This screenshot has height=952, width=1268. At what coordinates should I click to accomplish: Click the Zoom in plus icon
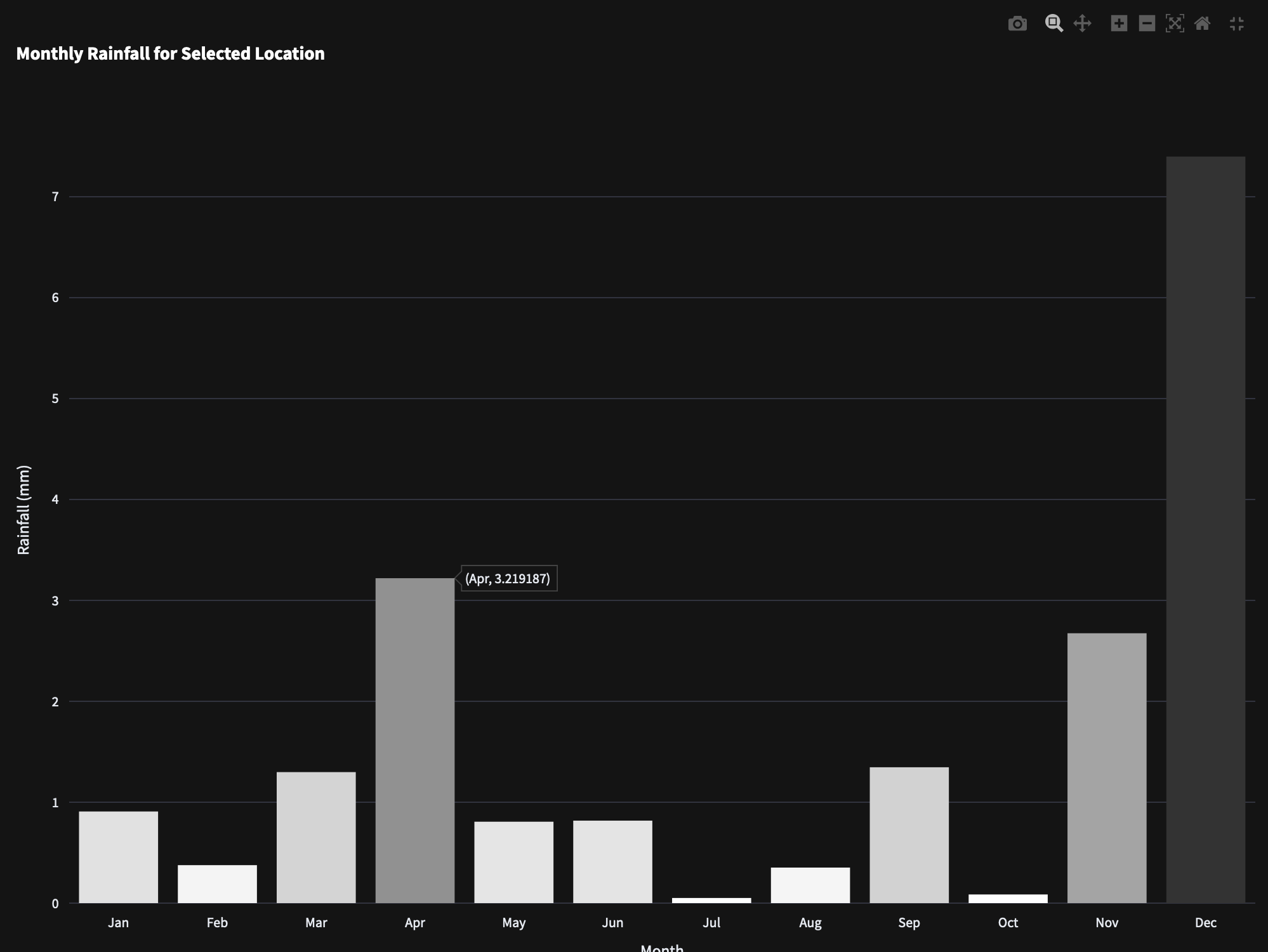pos(1119,24)
